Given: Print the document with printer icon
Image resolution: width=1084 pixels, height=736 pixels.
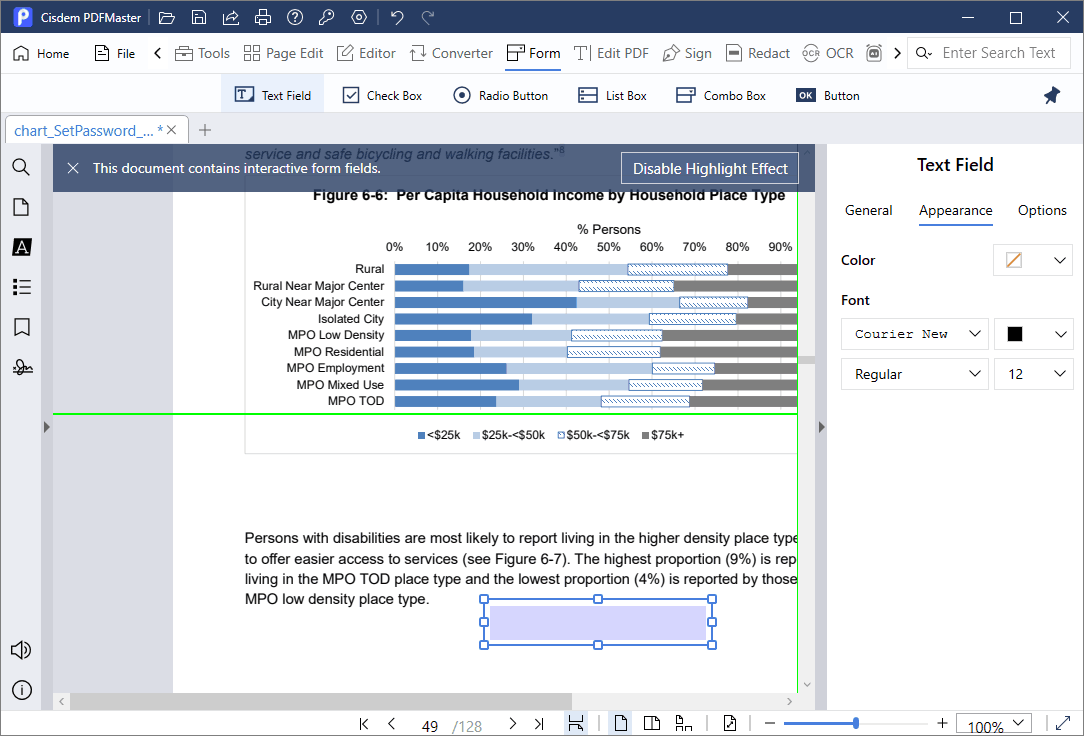Looking at the screenshot, I should tap(263, 17).
